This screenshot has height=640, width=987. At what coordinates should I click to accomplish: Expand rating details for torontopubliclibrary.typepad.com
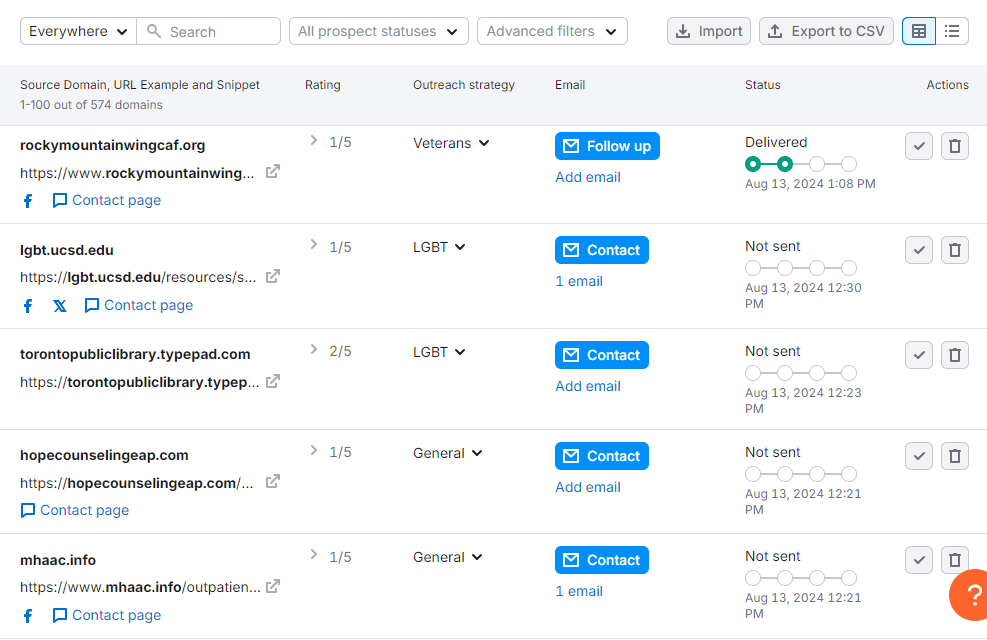coord(313,349)
